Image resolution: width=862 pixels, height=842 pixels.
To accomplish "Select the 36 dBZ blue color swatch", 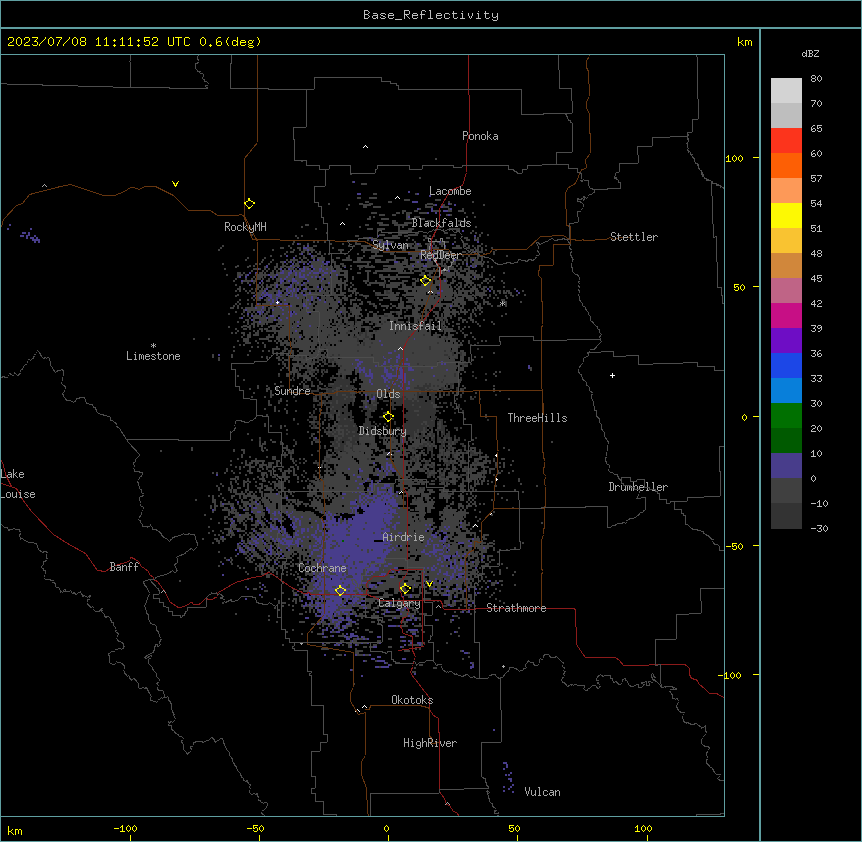I will [x=786, y=365].
